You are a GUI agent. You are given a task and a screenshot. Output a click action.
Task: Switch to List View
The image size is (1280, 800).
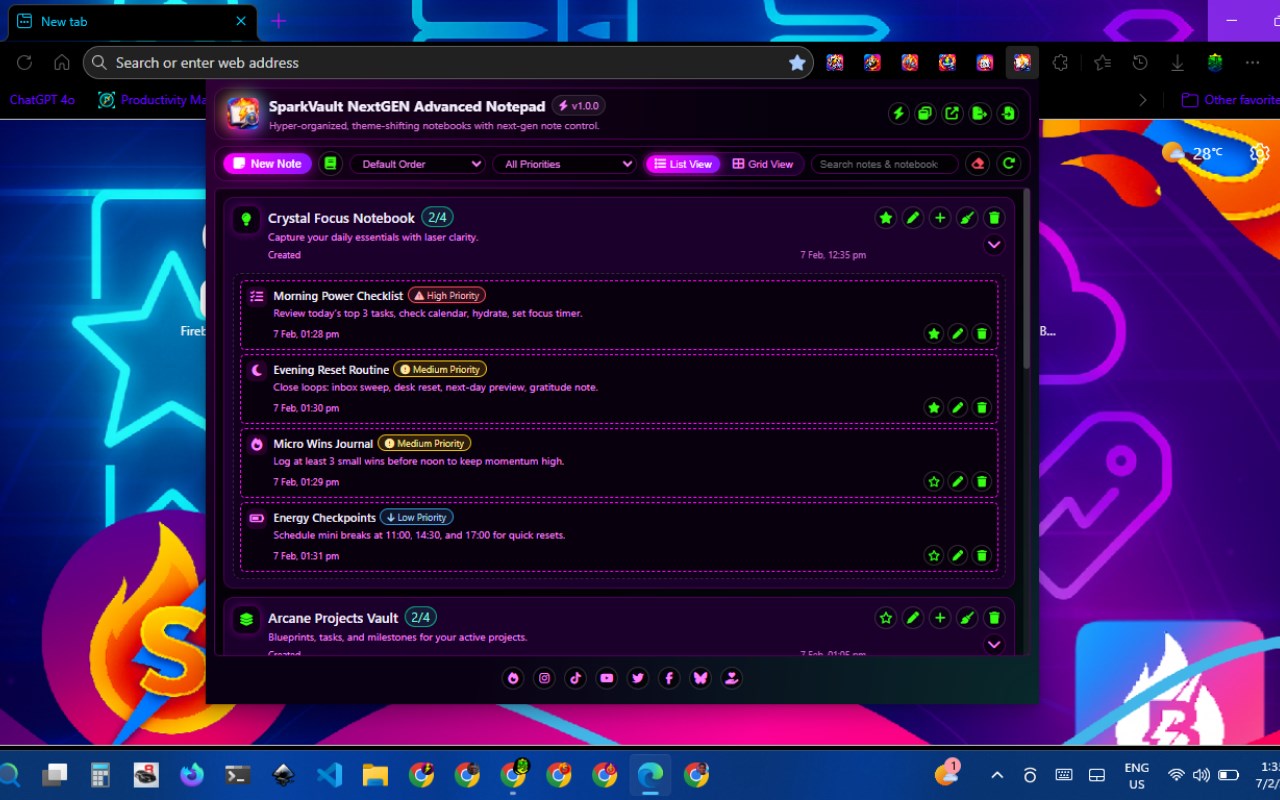click(x=683, y=164)
